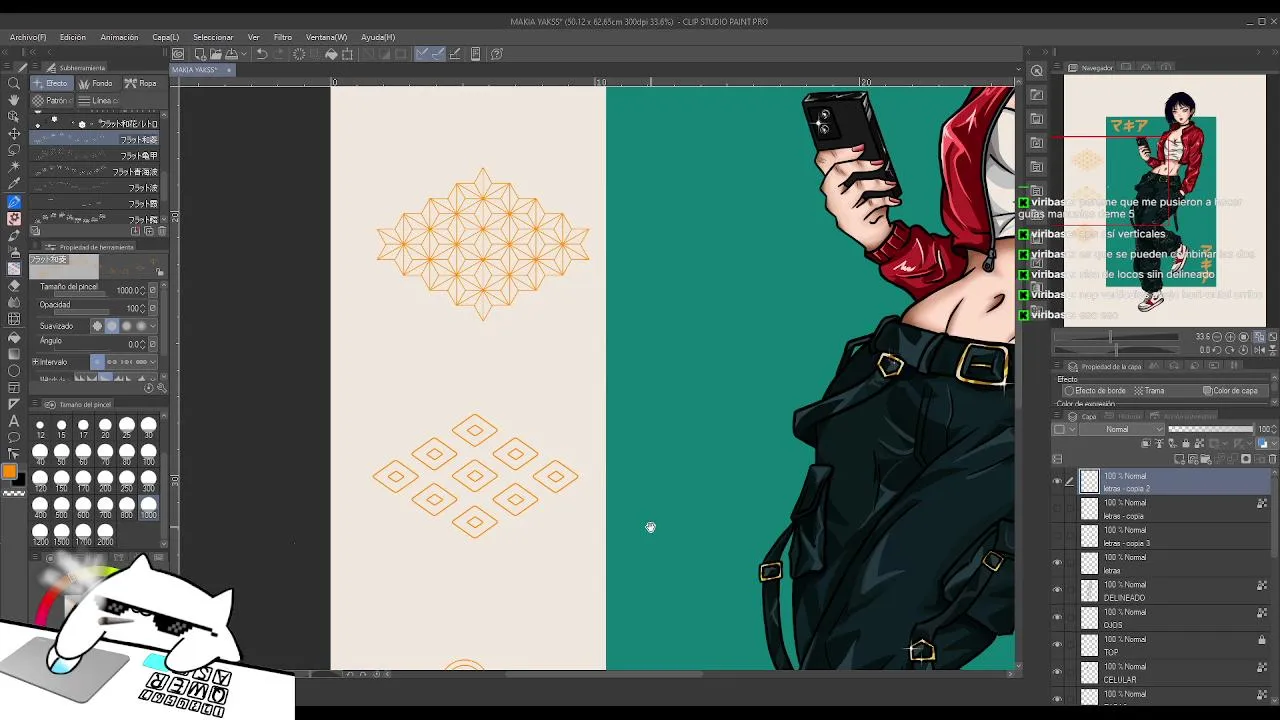
Task: Show the 'letras - copia' layer
Action: tap(1057, 509)
